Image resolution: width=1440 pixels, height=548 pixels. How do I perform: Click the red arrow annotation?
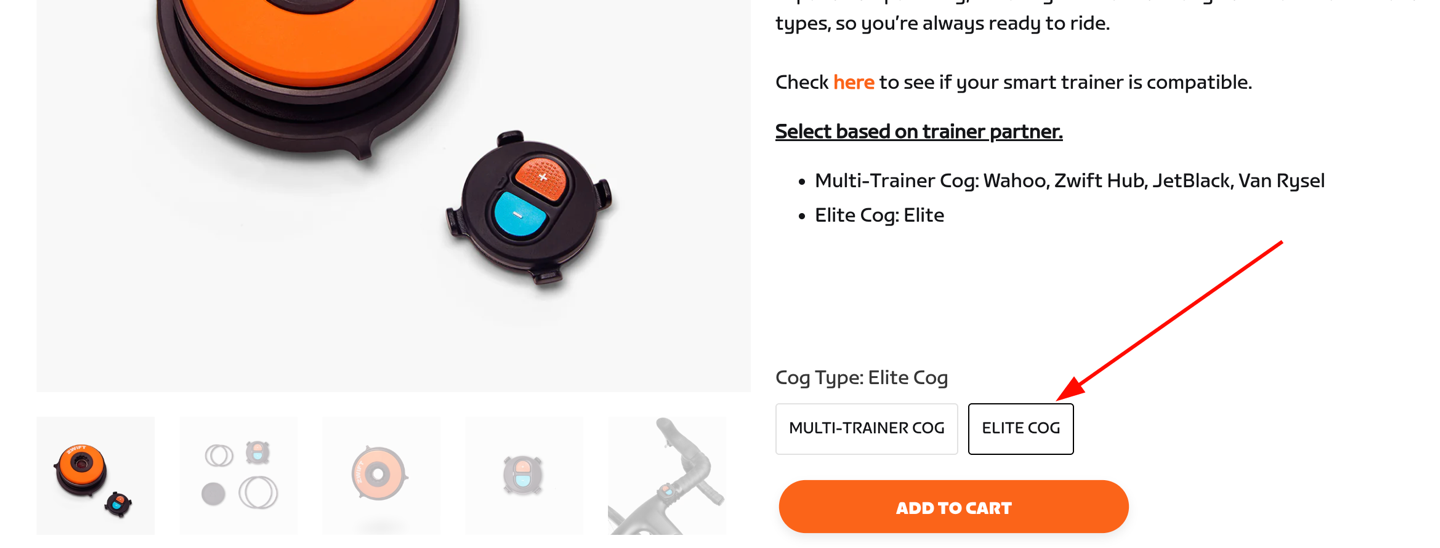coord(1170,320)
